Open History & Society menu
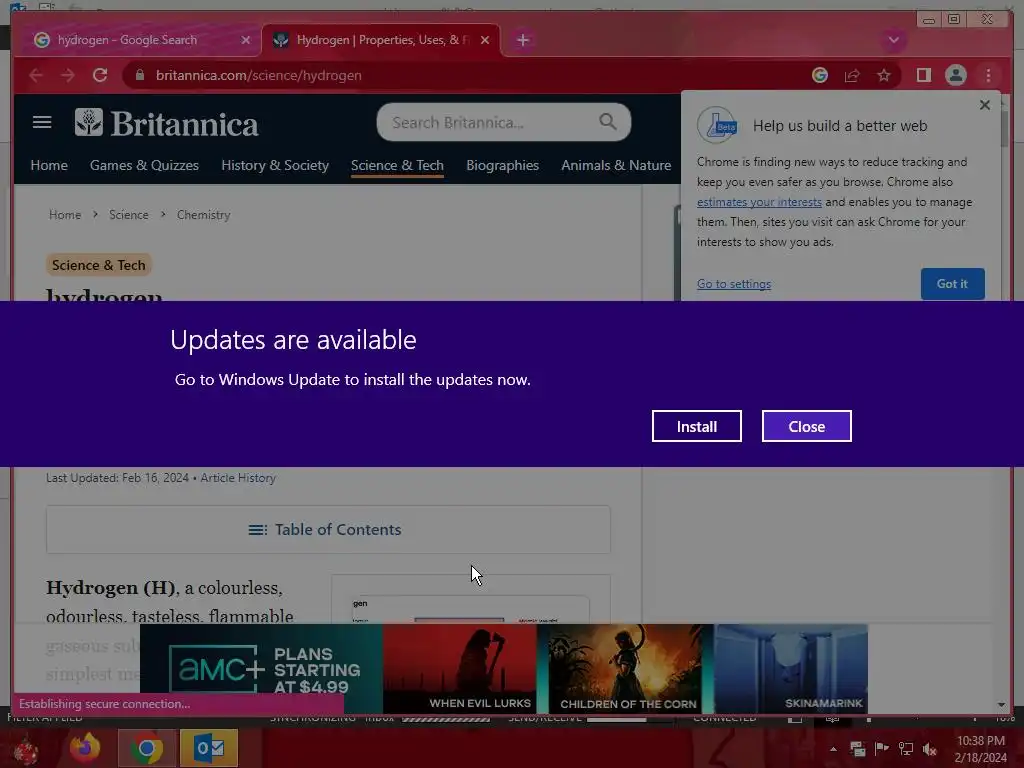The width and height of the screenshot is (1024, 768). point(275,165)
